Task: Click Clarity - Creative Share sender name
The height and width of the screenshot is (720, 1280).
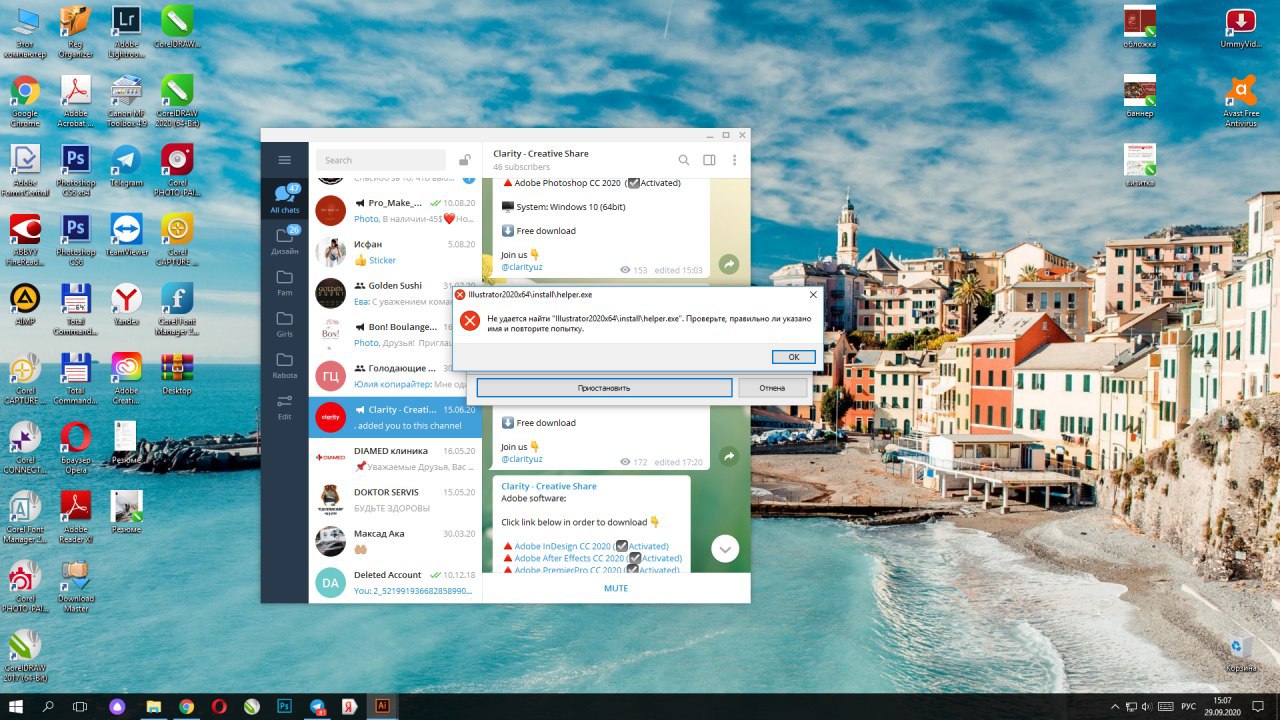Action: pyautogui.click(x=549, y=486)
